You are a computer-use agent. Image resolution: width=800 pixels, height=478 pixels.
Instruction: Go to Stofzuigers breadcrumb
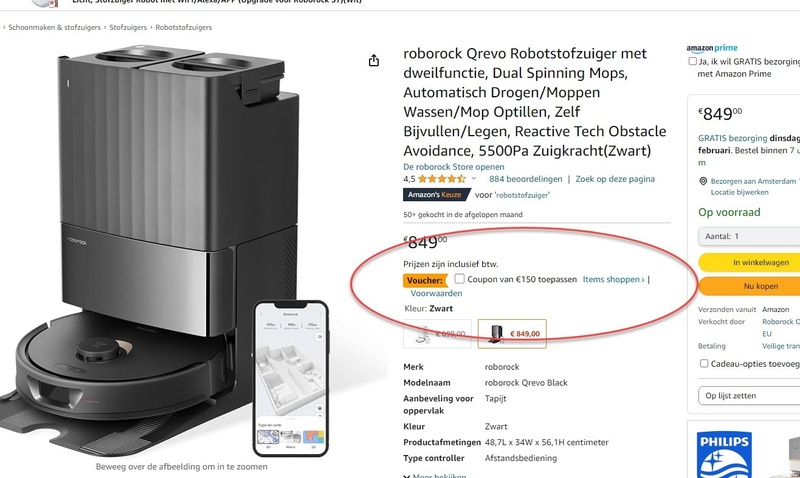tap(128, 28)
